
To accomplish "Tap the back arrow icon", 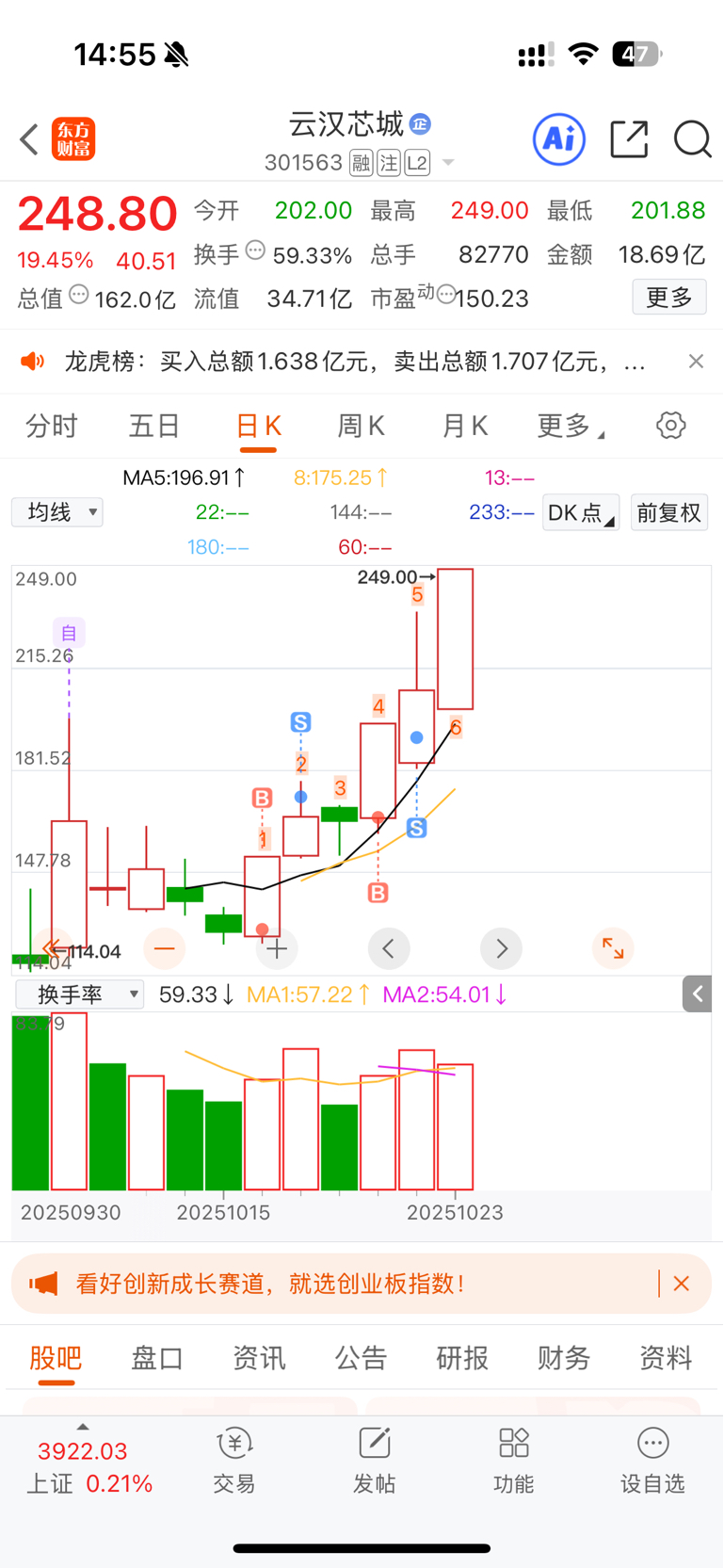I will (x=29, y=139).
